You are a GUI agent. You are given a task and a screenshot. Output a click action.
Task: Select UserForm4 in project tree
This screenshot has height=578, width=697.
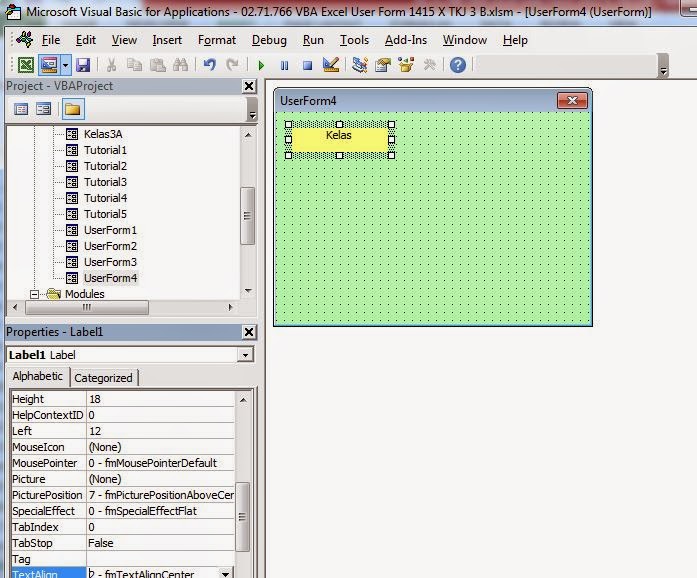pos(110,278)
